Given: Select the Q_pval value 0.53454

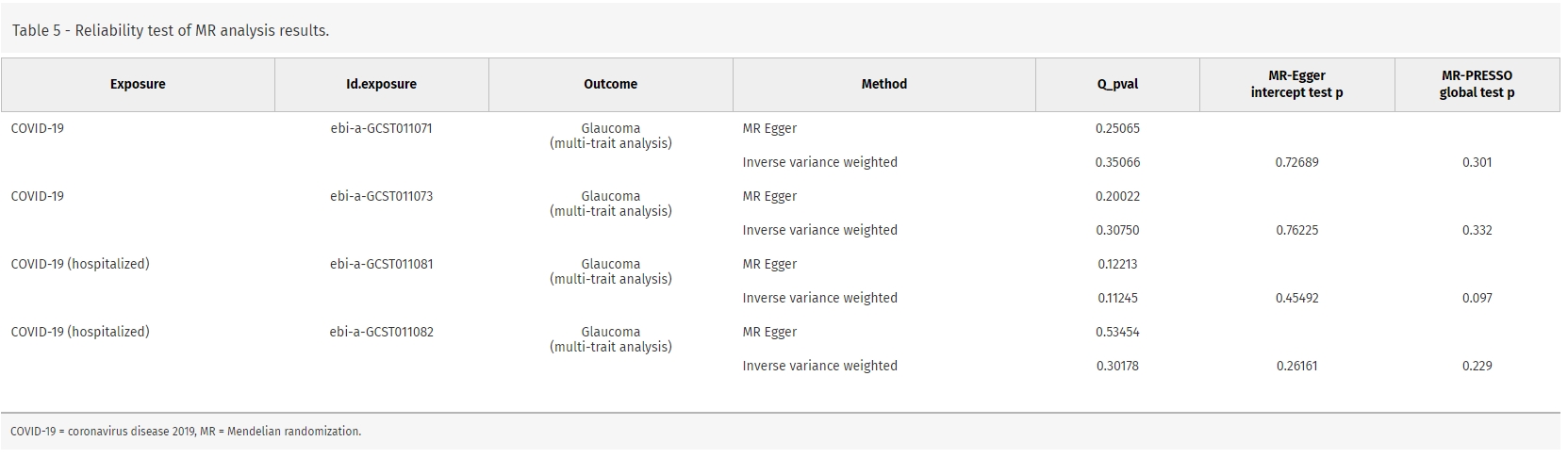Looking at the screenshot, I should click(x=1117, y=332).
